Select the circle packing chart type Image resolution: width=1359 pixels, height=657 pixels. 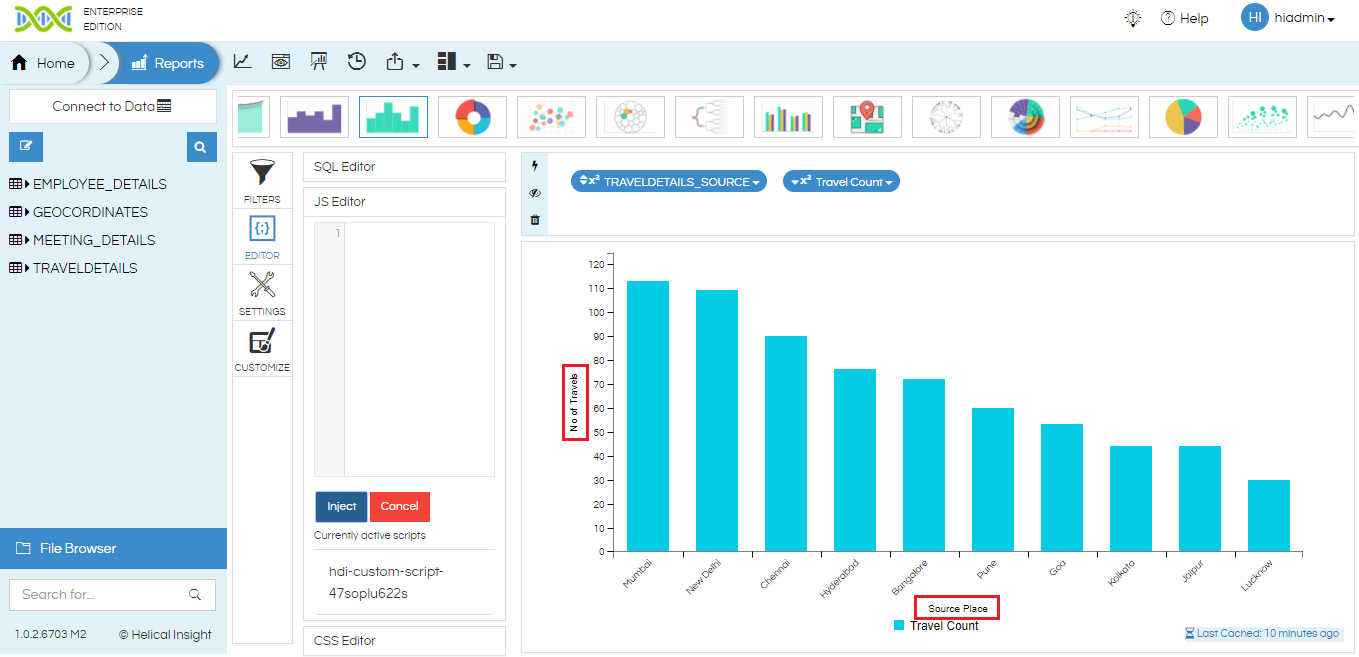tap(630, 117)
